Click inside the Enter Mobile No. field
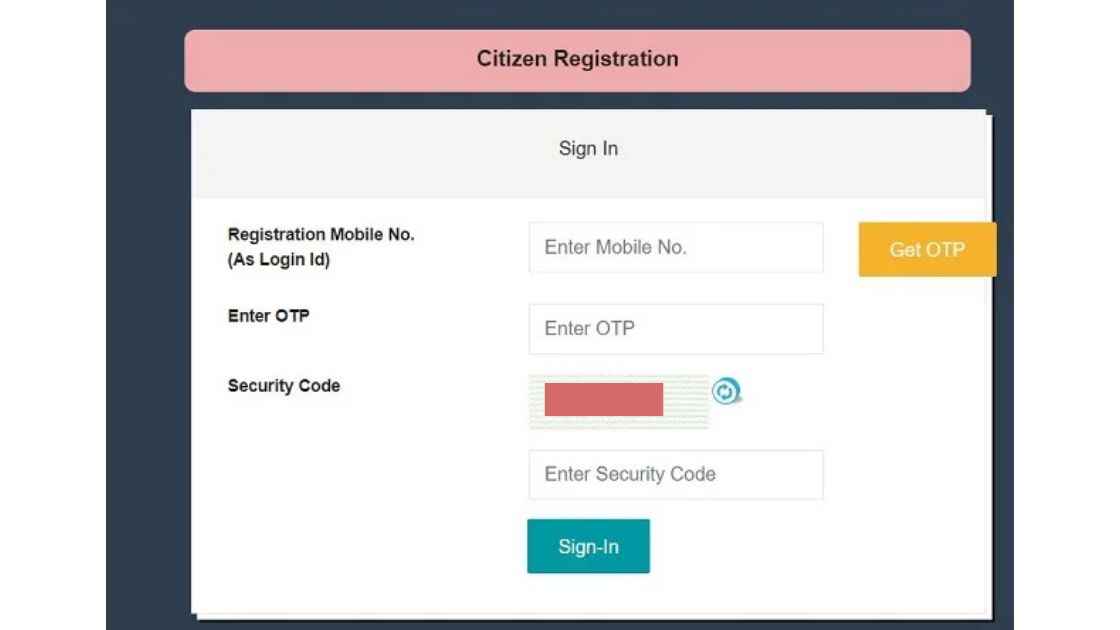Viewport: 1120px width, 630px height. point(675,247)
